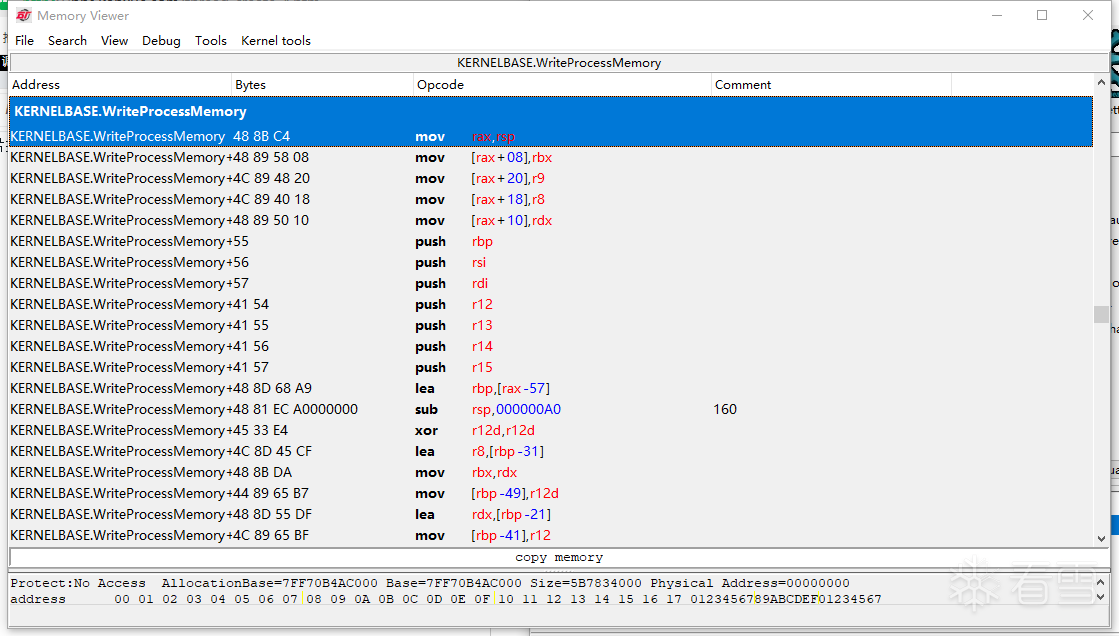The width and height of the screenshot is (1119, 636).
Task: Select the mov [rax+08],rbx row
Action: tap(551, 158)
